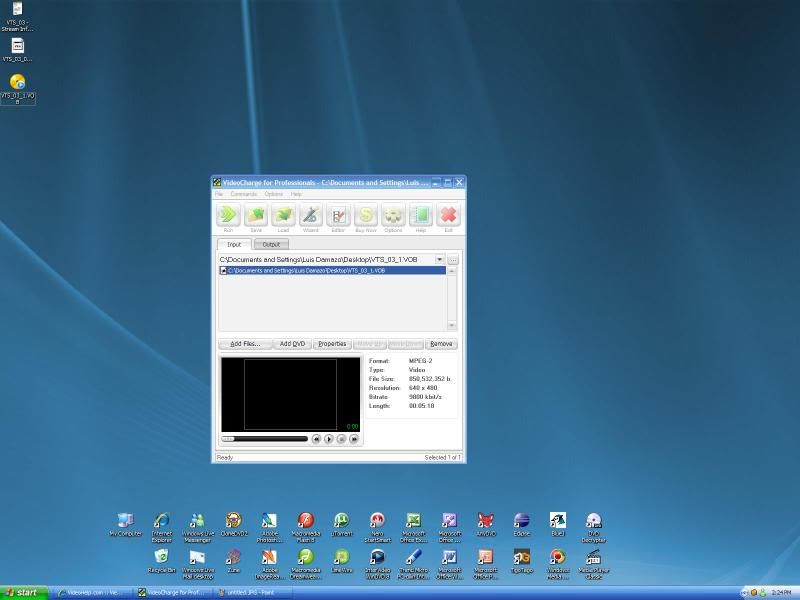Select the VTS_03_1.VOB row in the file list
This screenshot has height=600, width=800.
[332, 270]
